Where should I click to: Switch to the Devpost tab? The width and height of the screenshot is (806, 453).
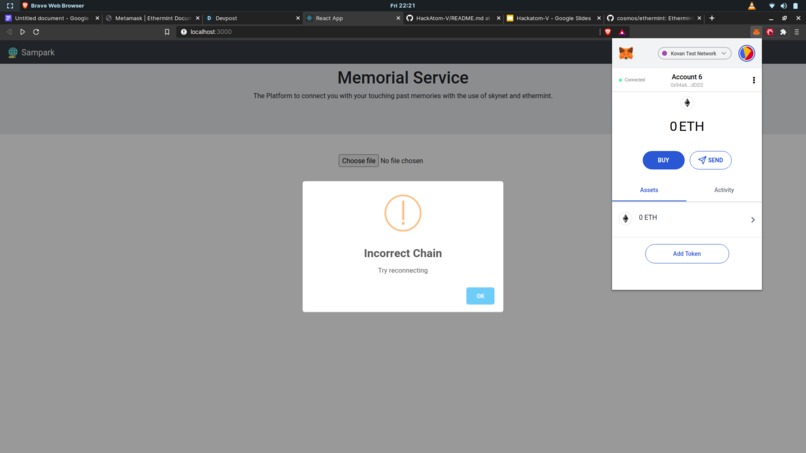252,18
